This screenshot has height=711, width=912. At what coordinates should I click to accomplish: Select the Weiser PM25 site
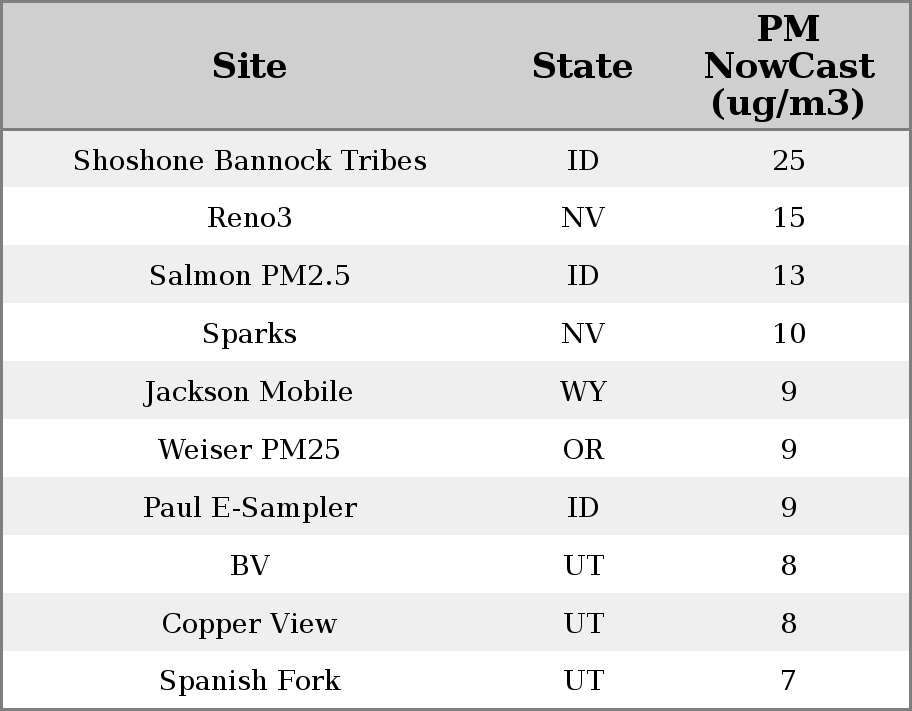(250, 450)
